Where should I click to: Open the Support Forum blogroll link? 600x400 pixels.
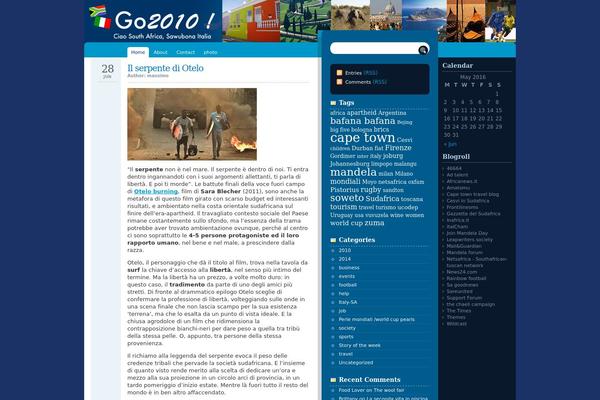464,298
